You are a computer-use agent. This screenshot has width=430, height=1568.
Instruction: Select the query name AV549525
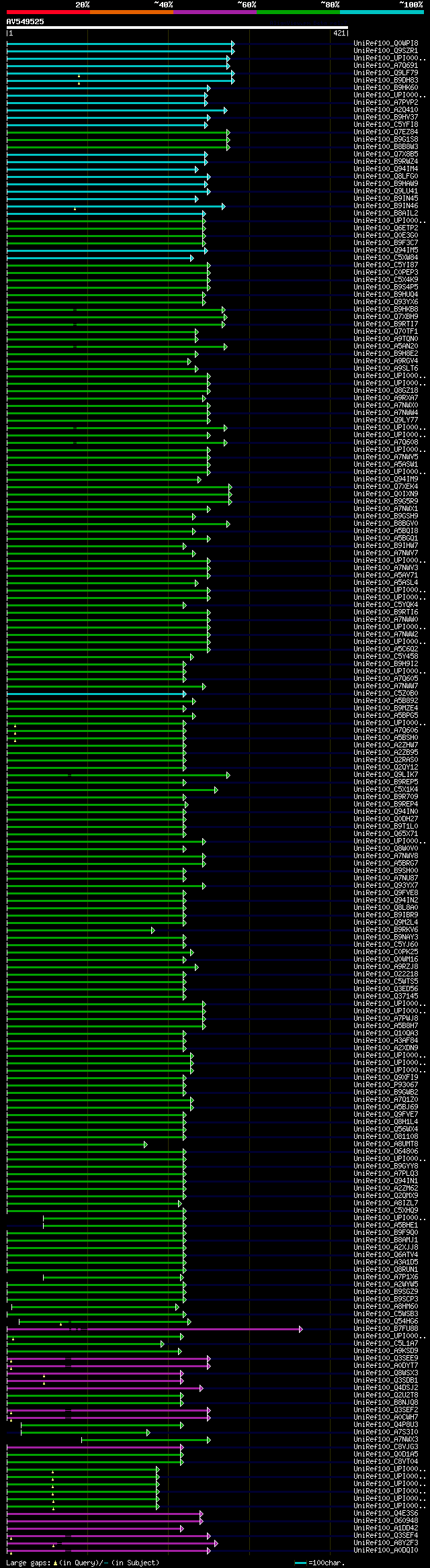click(26, 21)
